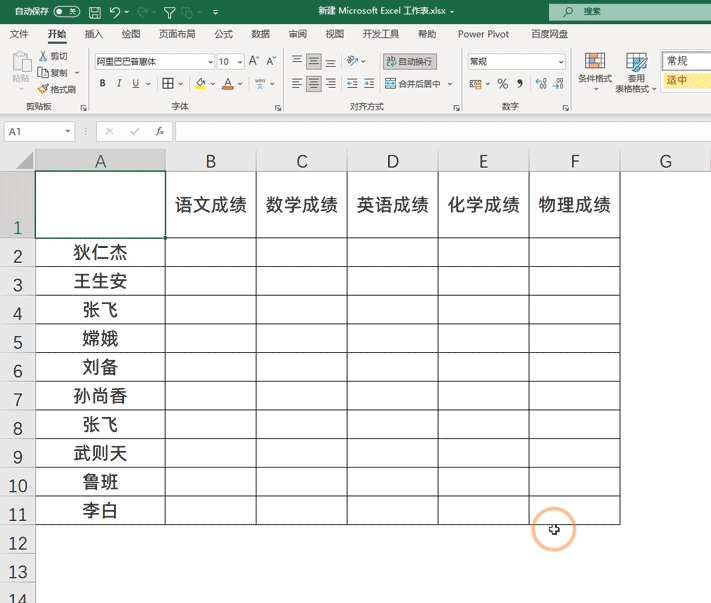Switch to the 公式 tab
The width and height of the screenshot is (711, 603).
pos(223,34)
